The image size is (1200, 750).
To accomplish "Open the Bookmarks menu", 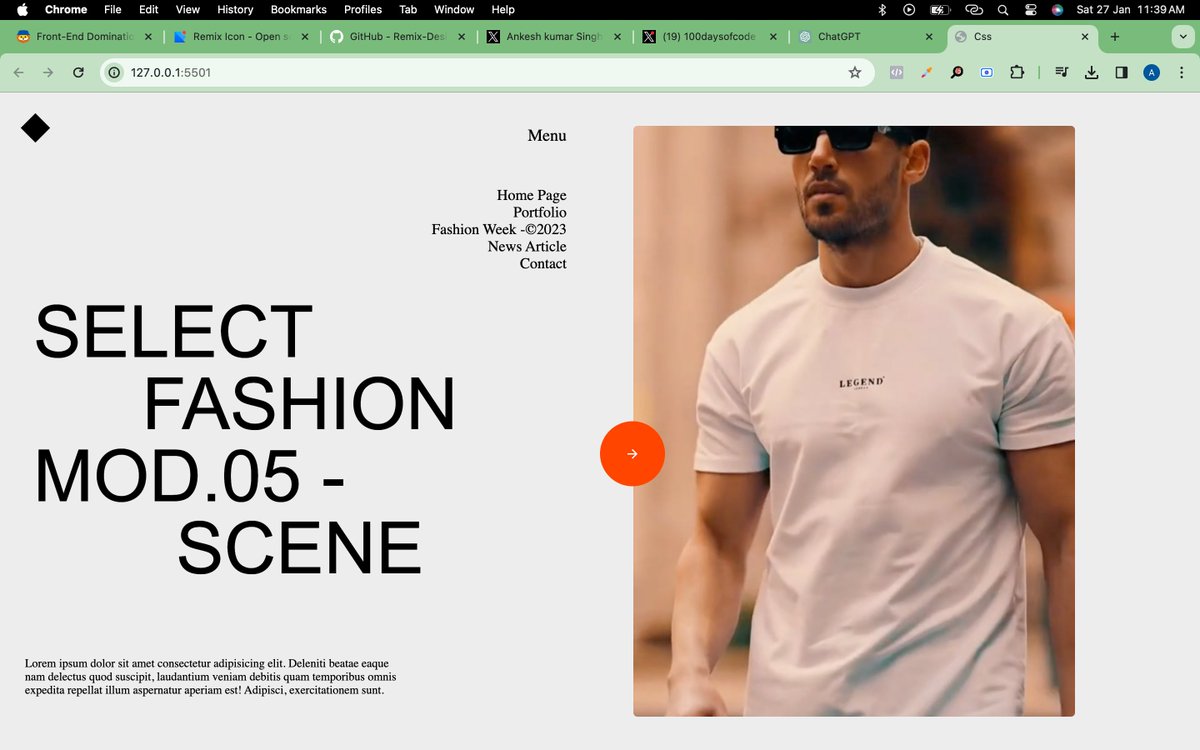I will point(299,9).
